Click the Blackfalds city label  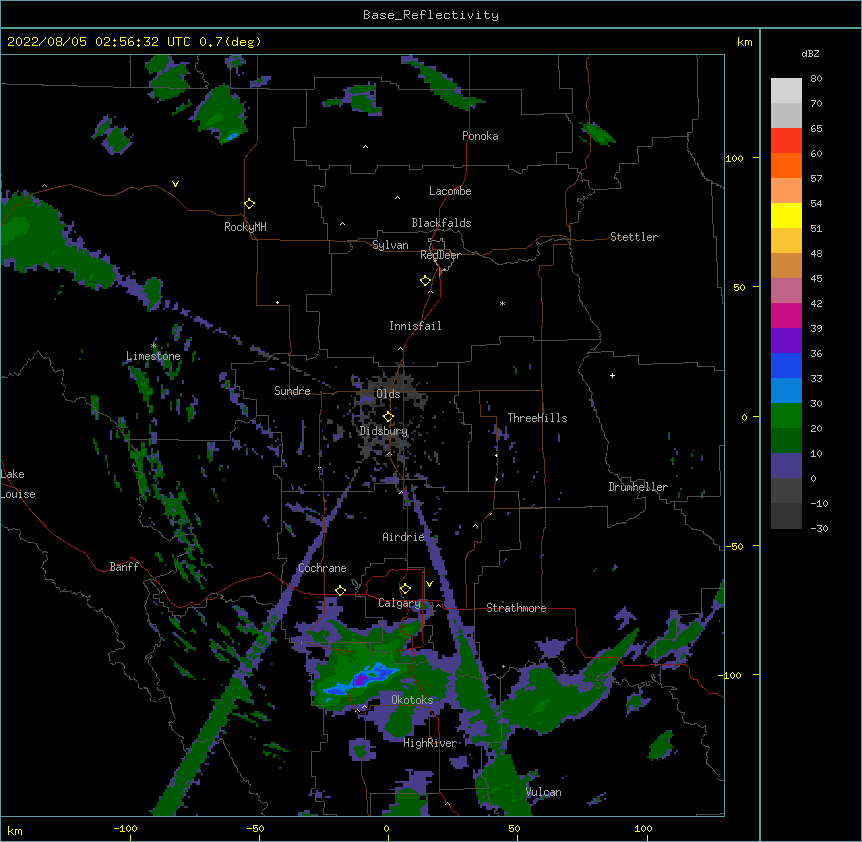coord(441,223)
